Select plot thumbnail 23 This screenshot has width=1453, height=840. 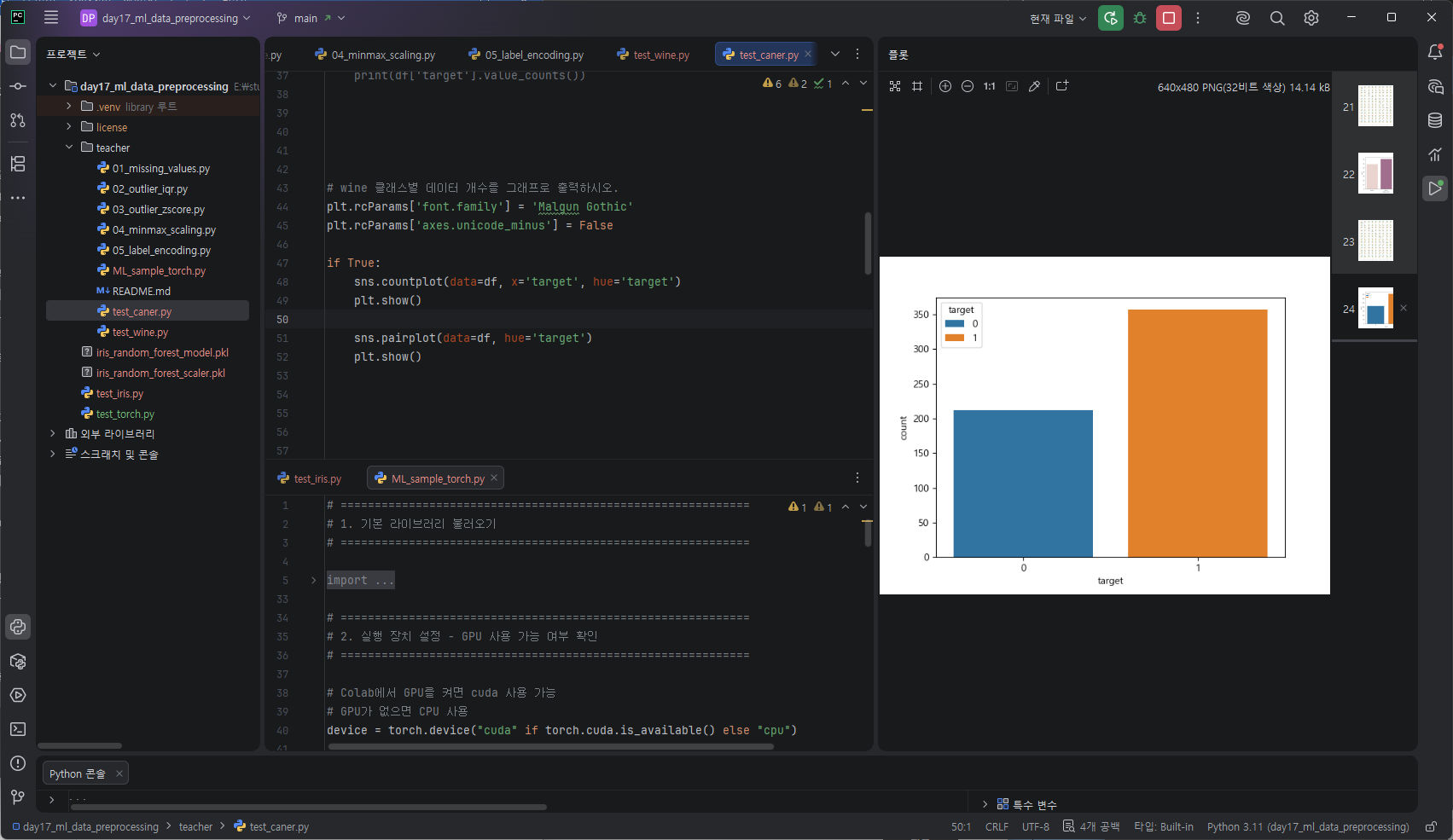pyautogui.click(x=1375, y=240)
